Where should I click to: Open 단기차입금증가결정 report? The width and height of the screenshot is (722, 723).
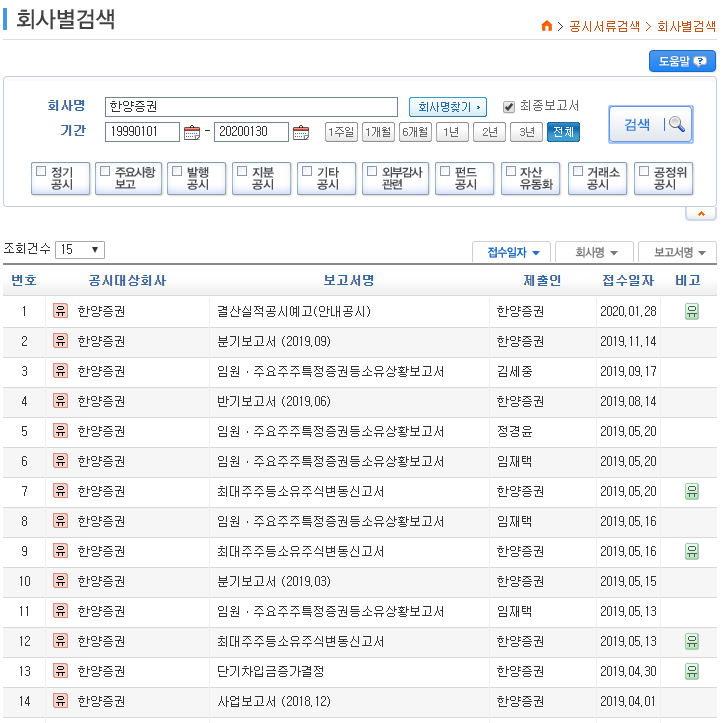point(270,671)
